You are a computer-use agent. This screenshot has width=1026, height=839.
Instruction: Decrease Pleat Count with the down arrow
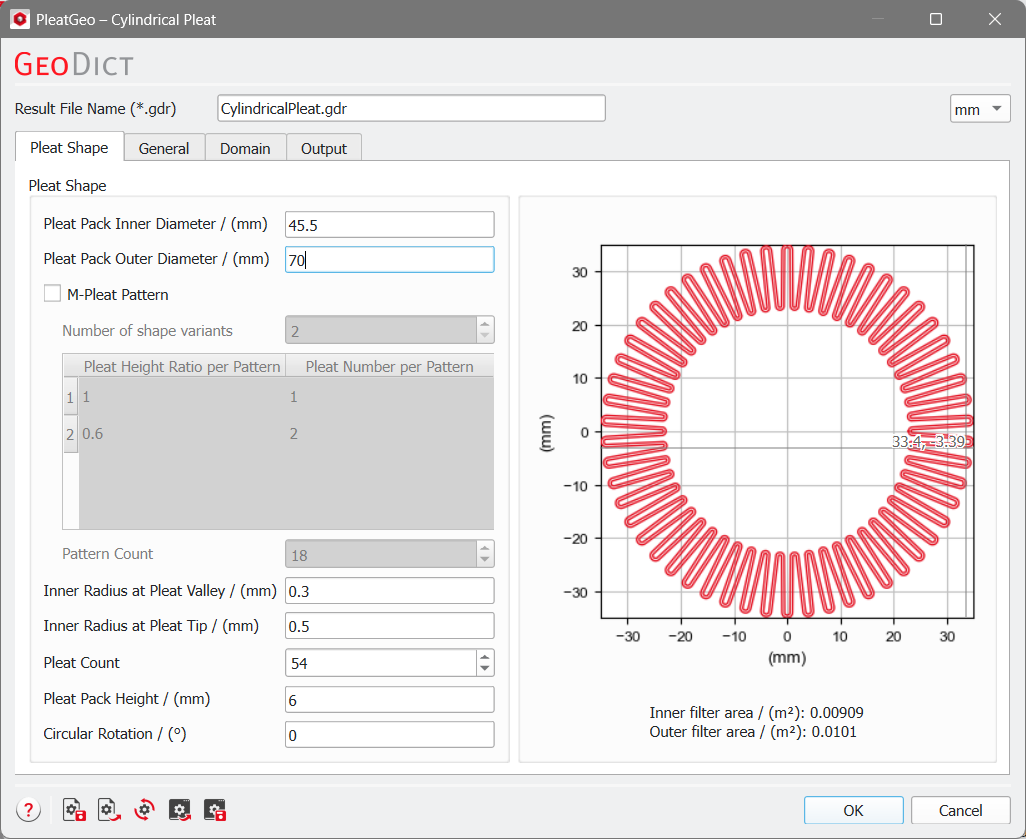485,668
